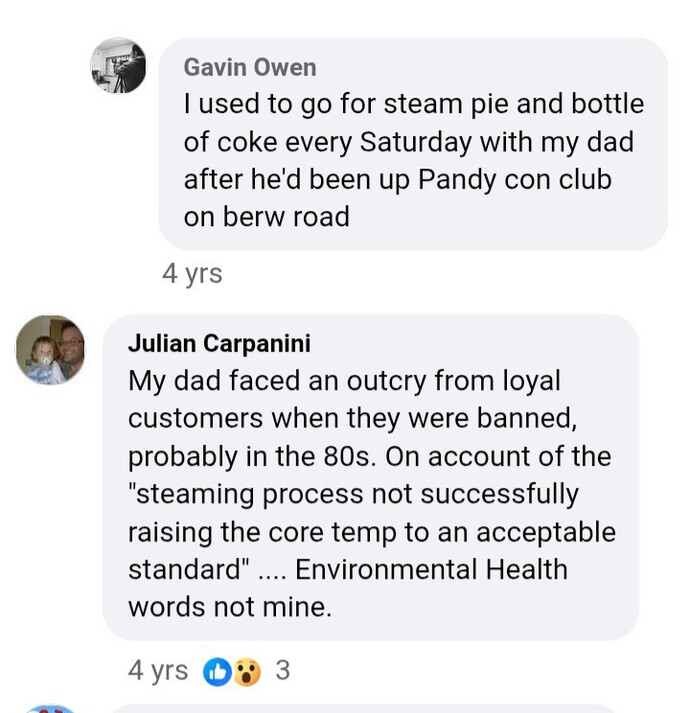The width and height of the screenshot is (690, 713).
Task: Open Gavin Owen's profile picture
Action: point(118,66)
